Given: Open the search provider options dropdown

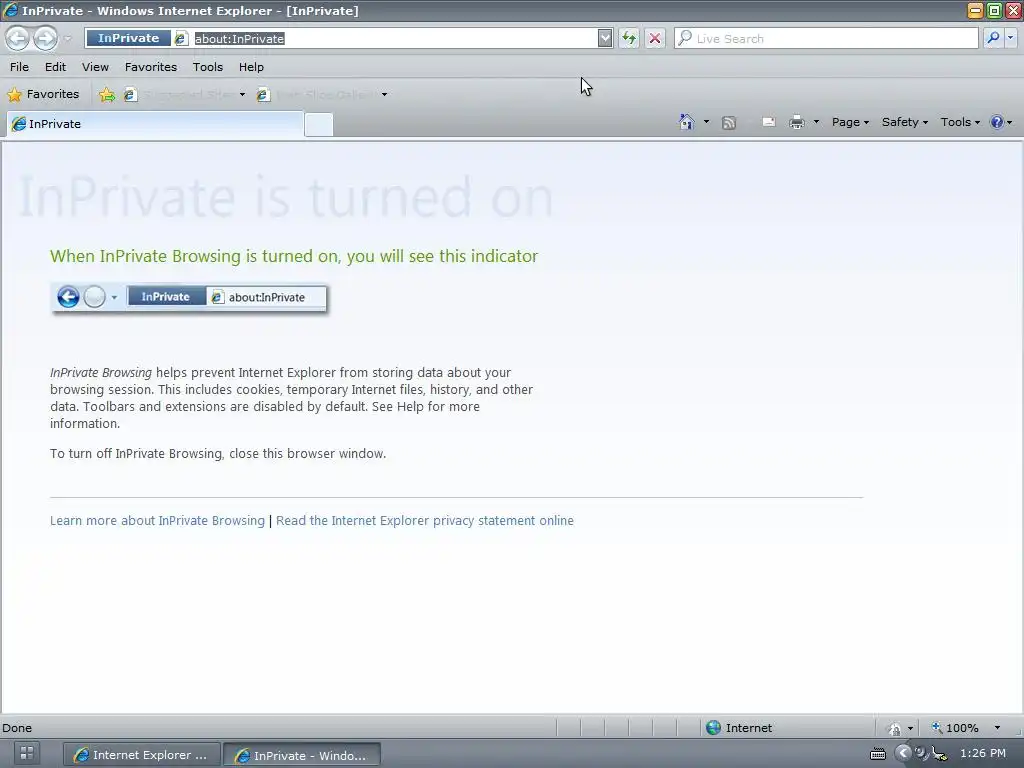Looking at the screenshot, I should (x=1010, y=38).
